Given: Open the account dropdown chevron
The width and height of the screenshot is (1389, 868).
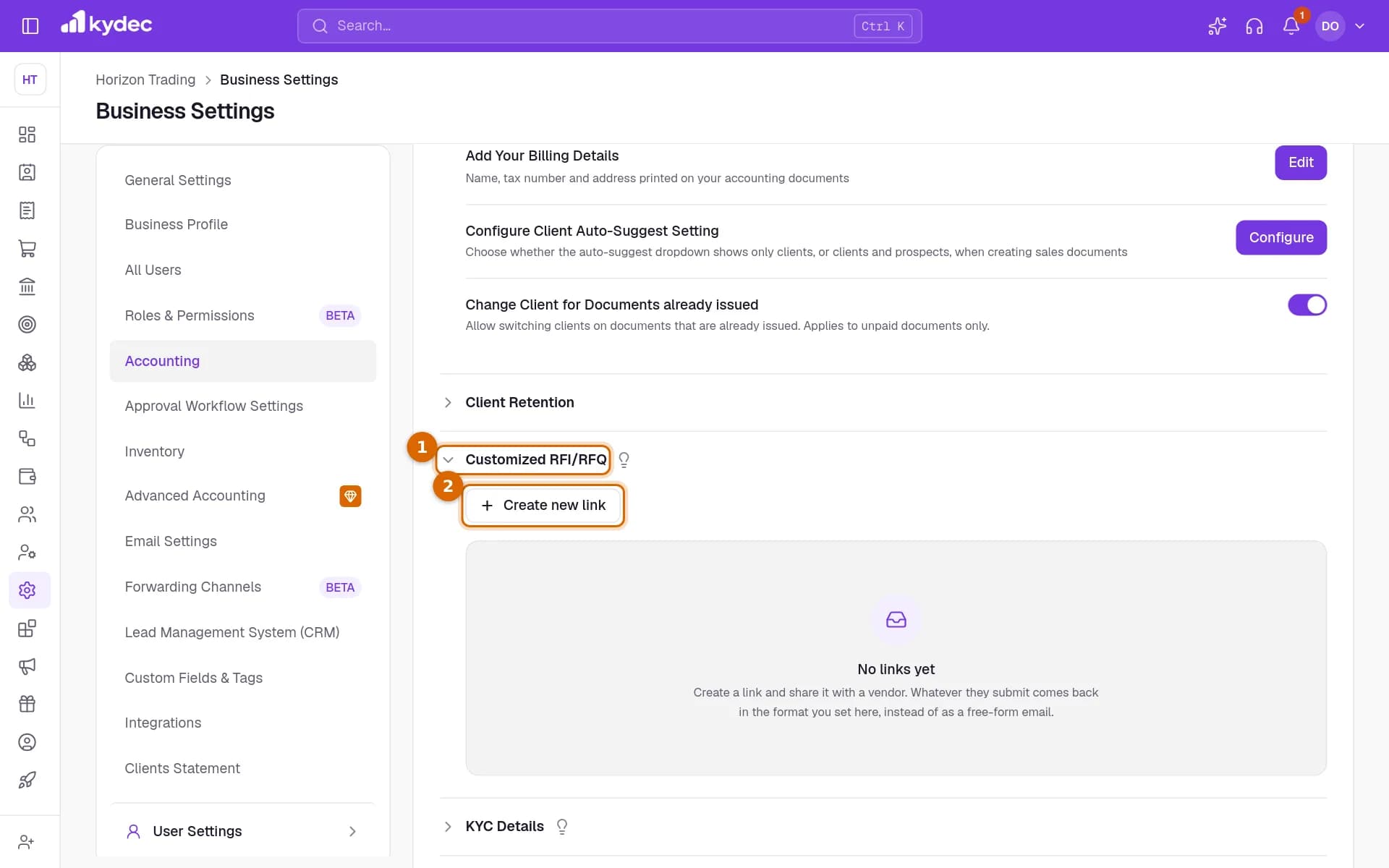Looking at the screenshot, I should point(1359,26).
